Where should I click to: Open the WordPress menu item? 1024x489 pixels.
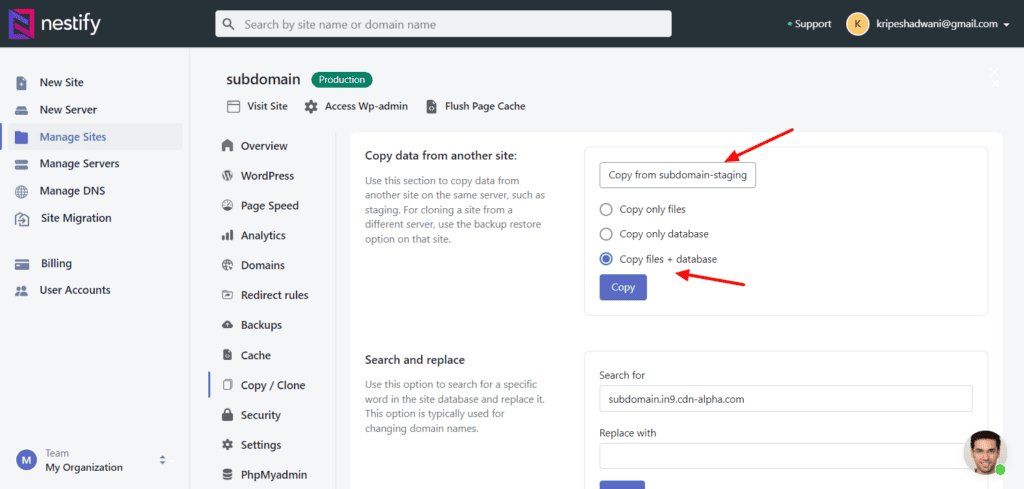tap(267, 176)
